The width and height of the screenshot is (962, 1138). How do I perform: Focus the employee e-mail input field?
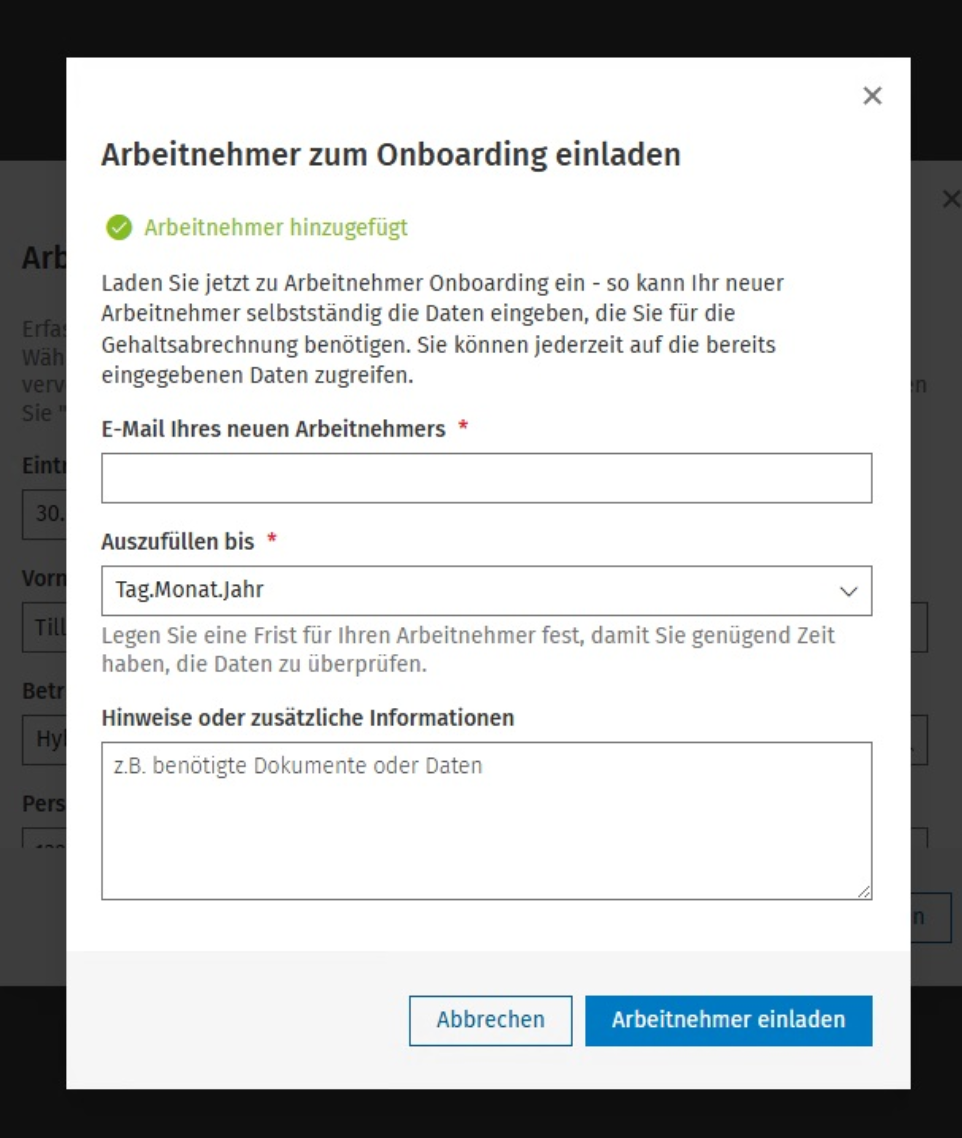(486, 478)
